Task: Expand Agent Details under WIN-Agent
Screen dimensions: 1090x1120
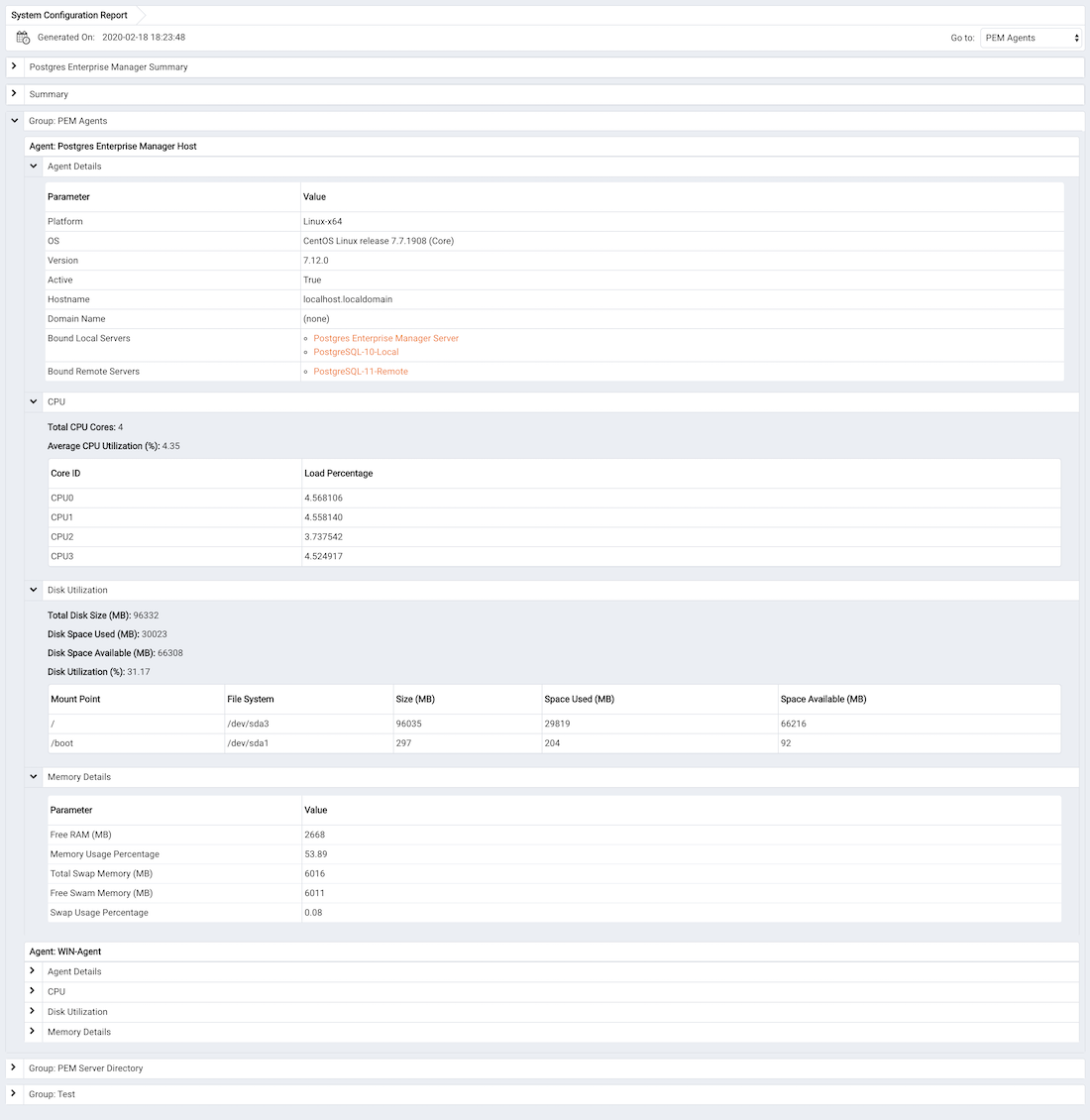Action: (32, 970)
